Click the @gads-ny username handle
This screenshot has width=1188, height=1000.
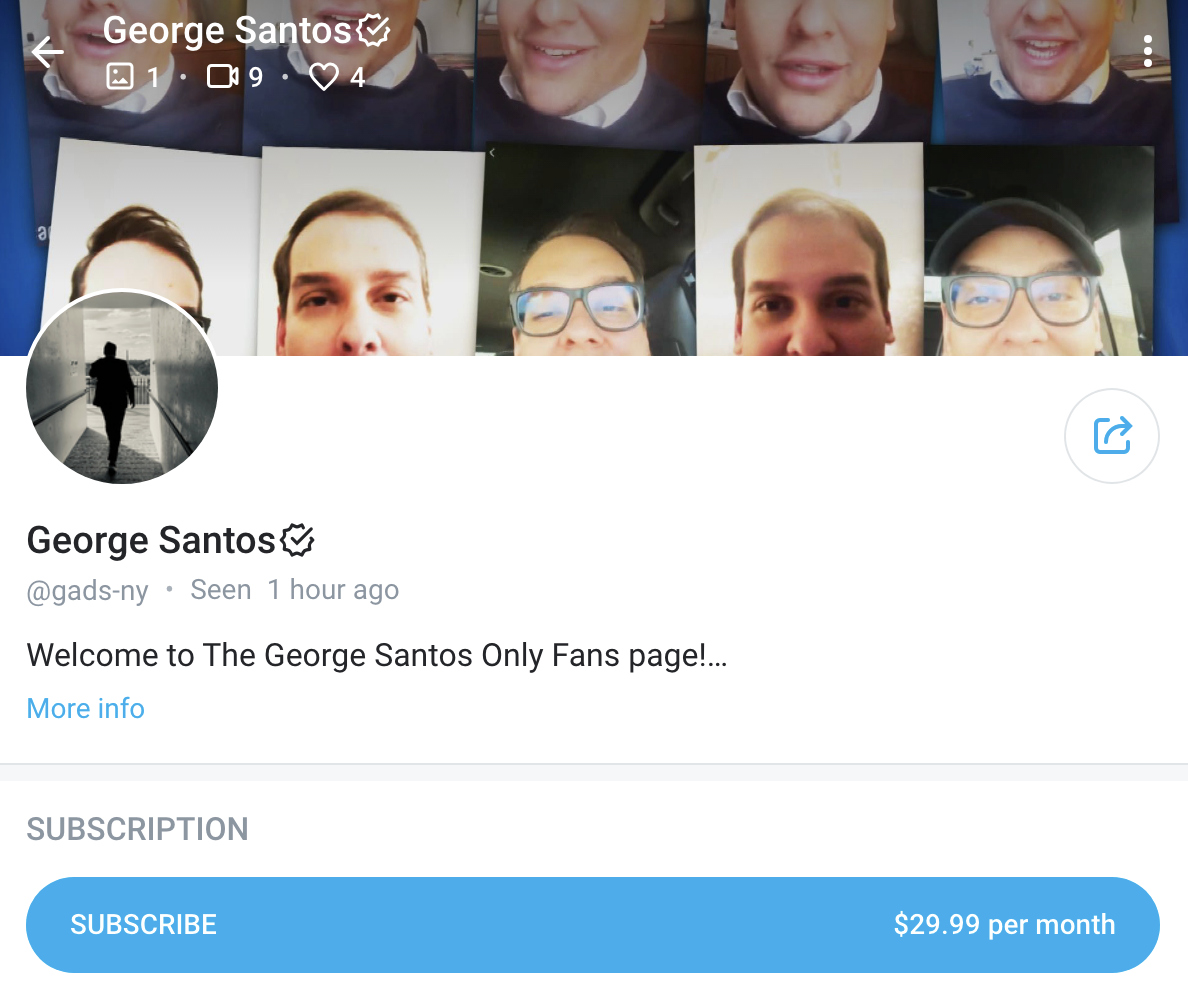[x=87, y=591]
